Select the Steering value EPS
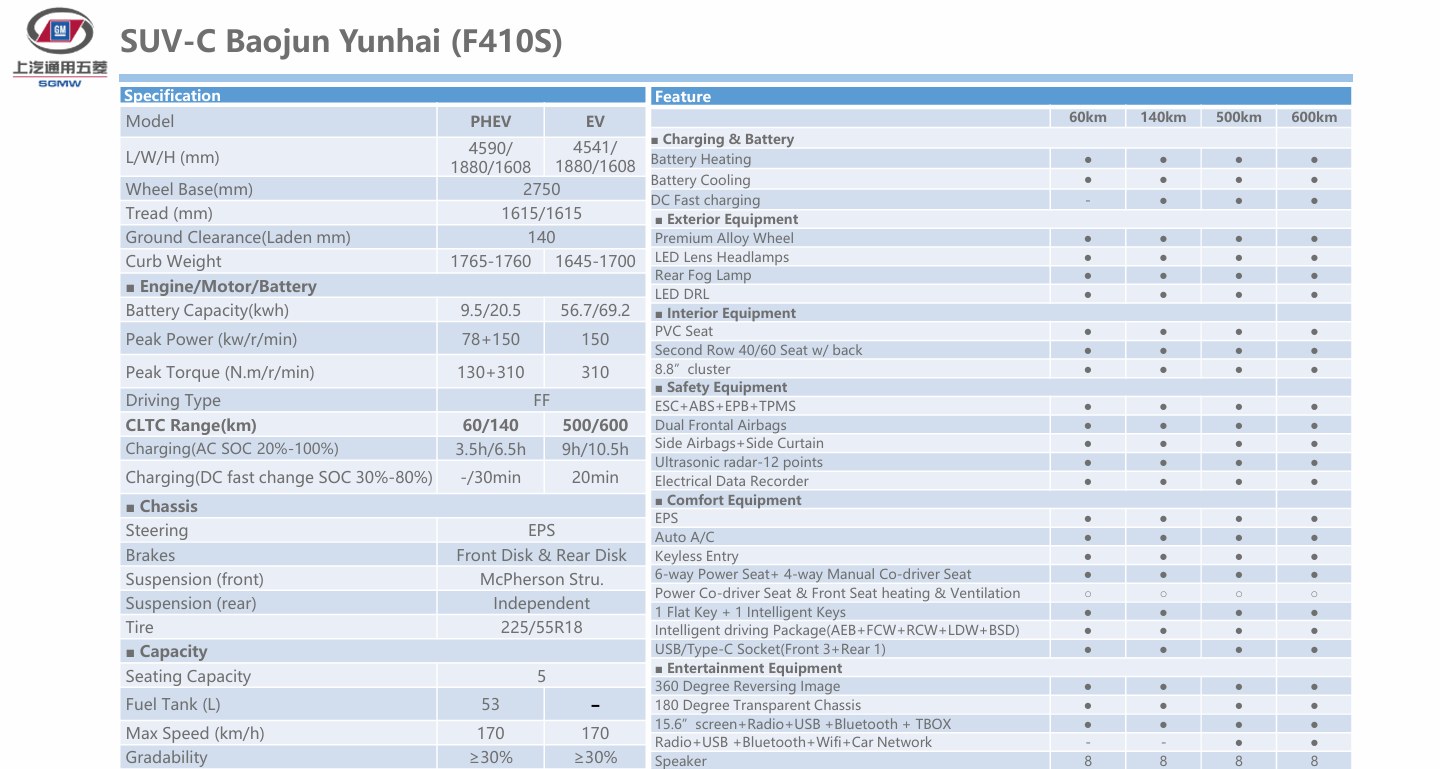1440x769 pixels. point(541,530)
